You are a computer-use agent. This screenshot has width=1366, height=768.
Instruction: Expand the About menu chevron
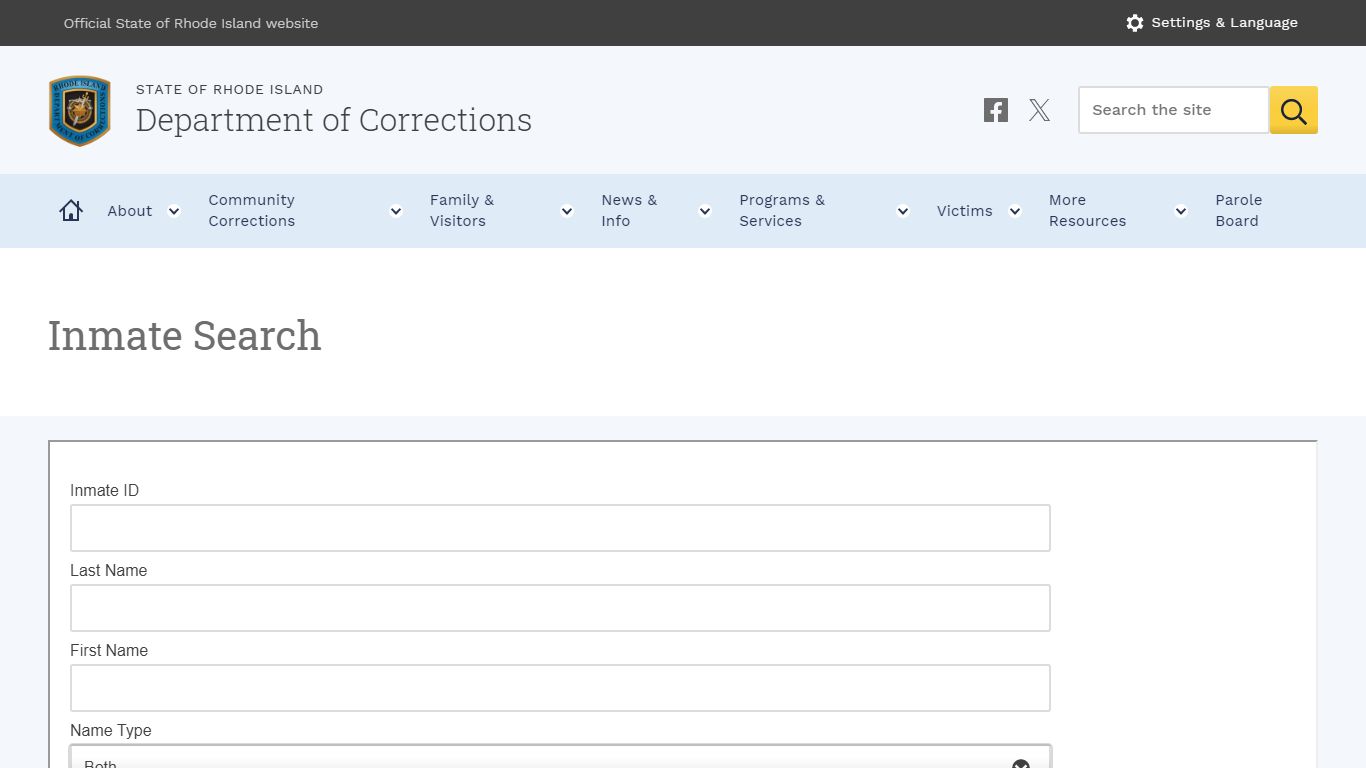point(174,211)
